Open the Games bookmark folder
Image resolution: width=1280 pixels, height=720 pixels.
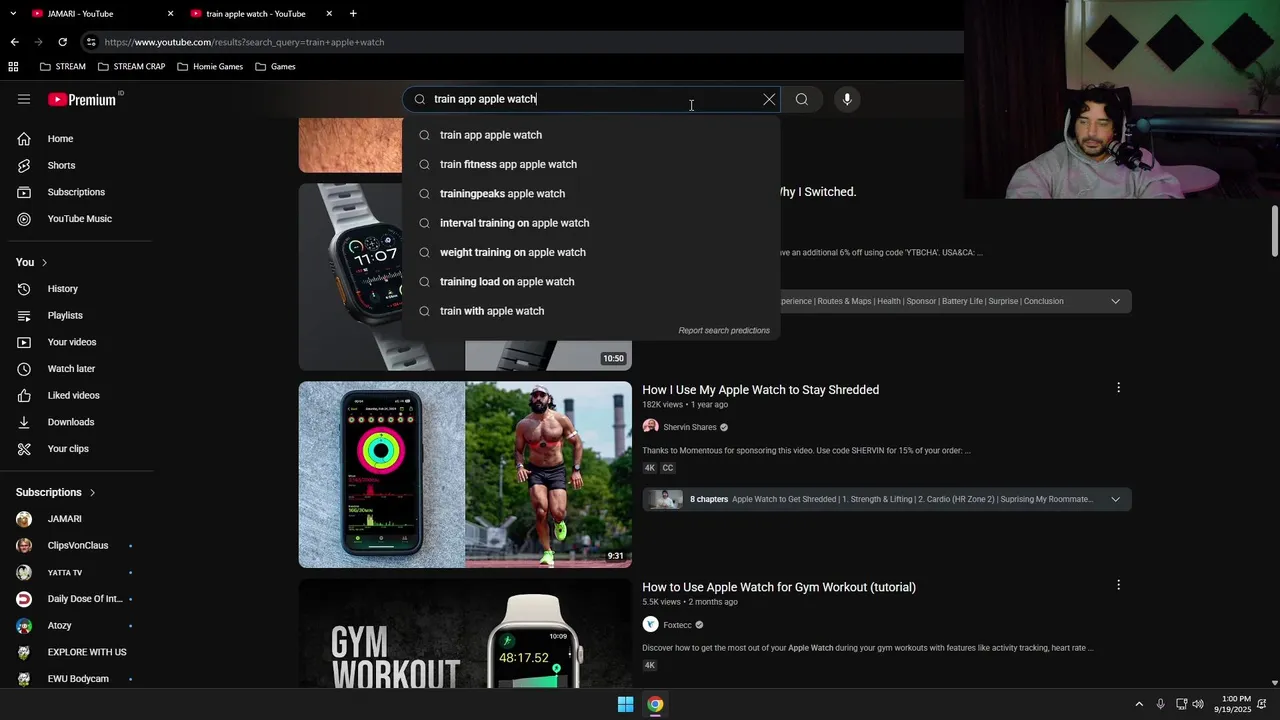click(275, 67)
